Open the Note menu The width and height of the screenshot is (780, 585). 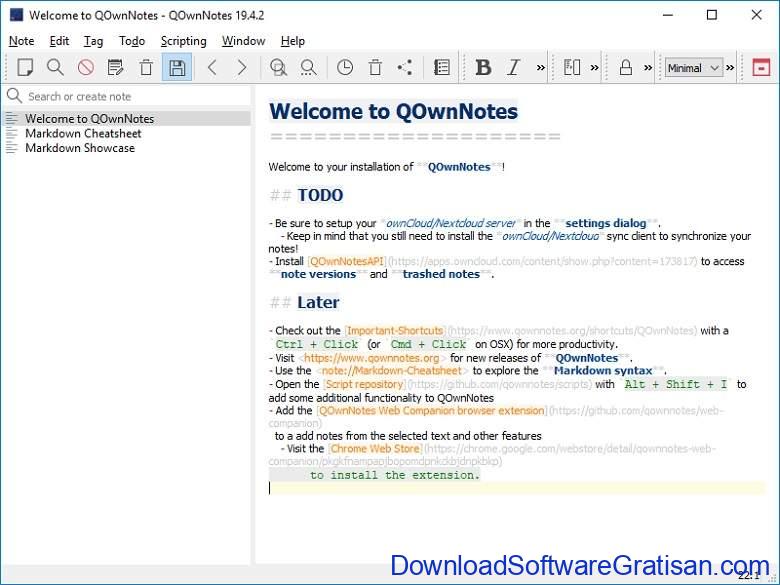tap(21, 41)
